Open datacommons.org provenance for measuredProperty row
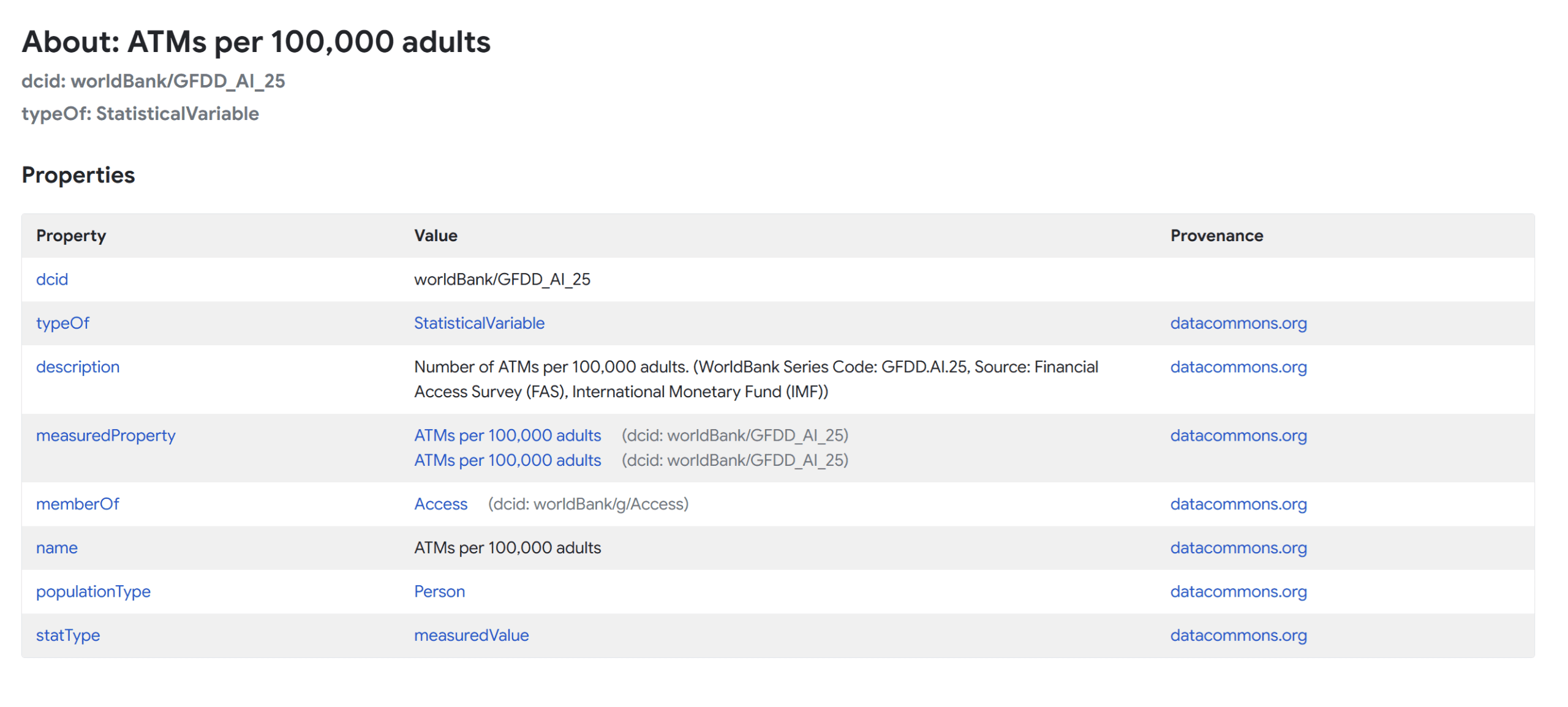The height and width of the screenshot is (707, 1568). (1237, 435)
